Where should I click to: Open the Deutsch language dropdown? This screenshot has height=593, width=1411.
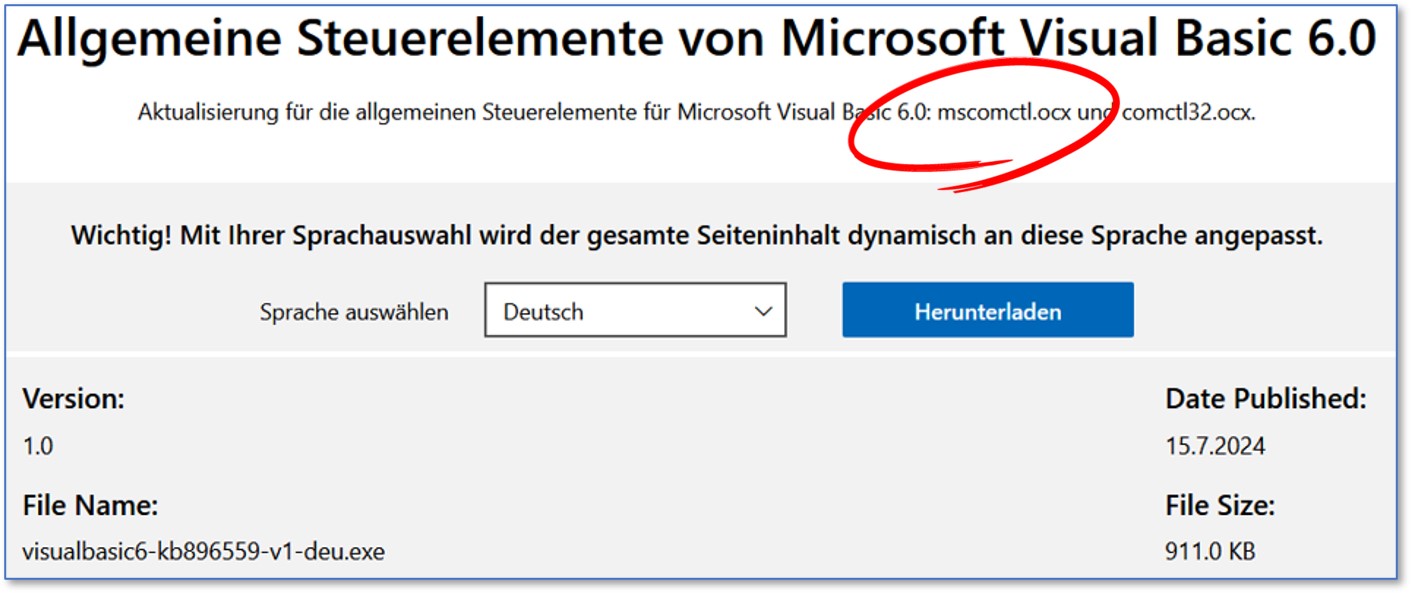pyautogui.click(x=635, y=311)
